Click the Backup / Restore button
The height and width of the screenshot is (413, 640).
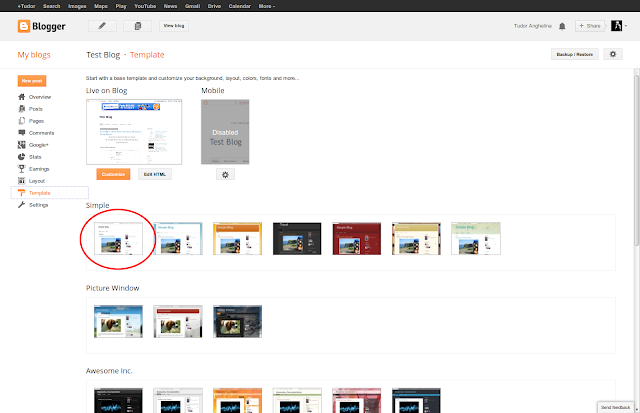pyautogui.click(x=575, y=54)
